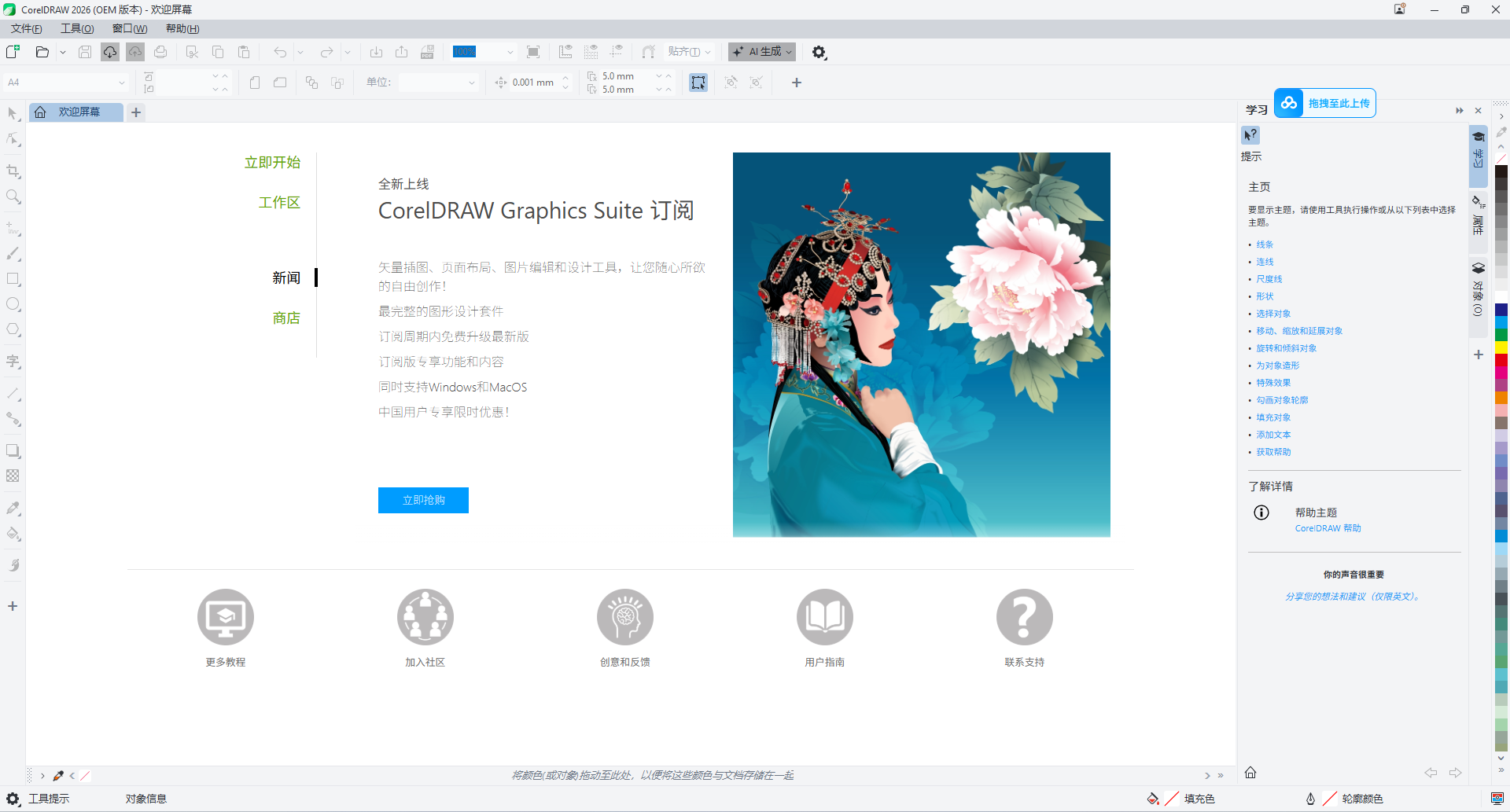
Task: Collapse the Learn docker with double arrows
Action: [x=1460, y=111]
